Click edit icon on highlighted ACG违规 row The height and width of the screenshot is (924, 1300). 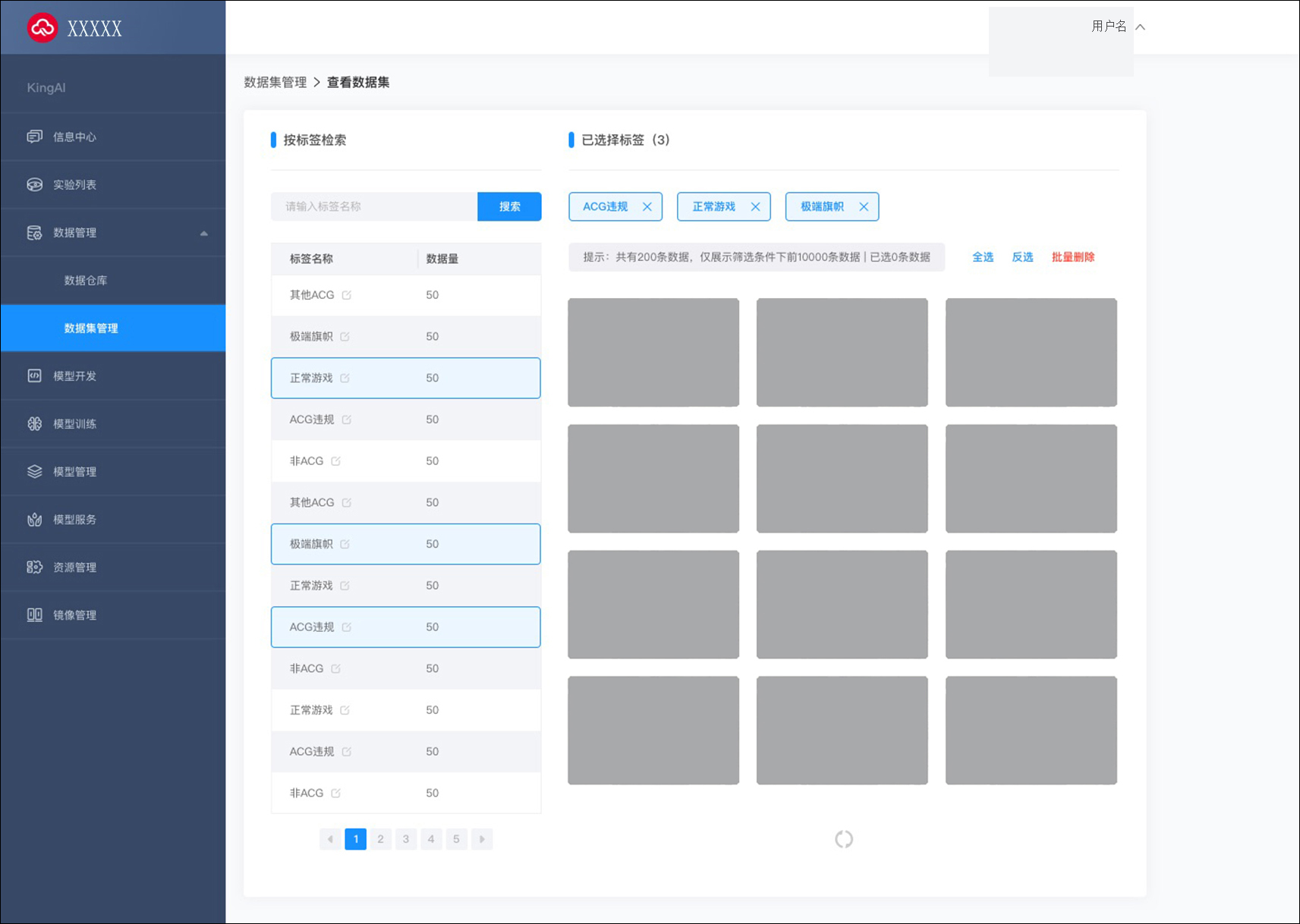click(x=347, y=627)
